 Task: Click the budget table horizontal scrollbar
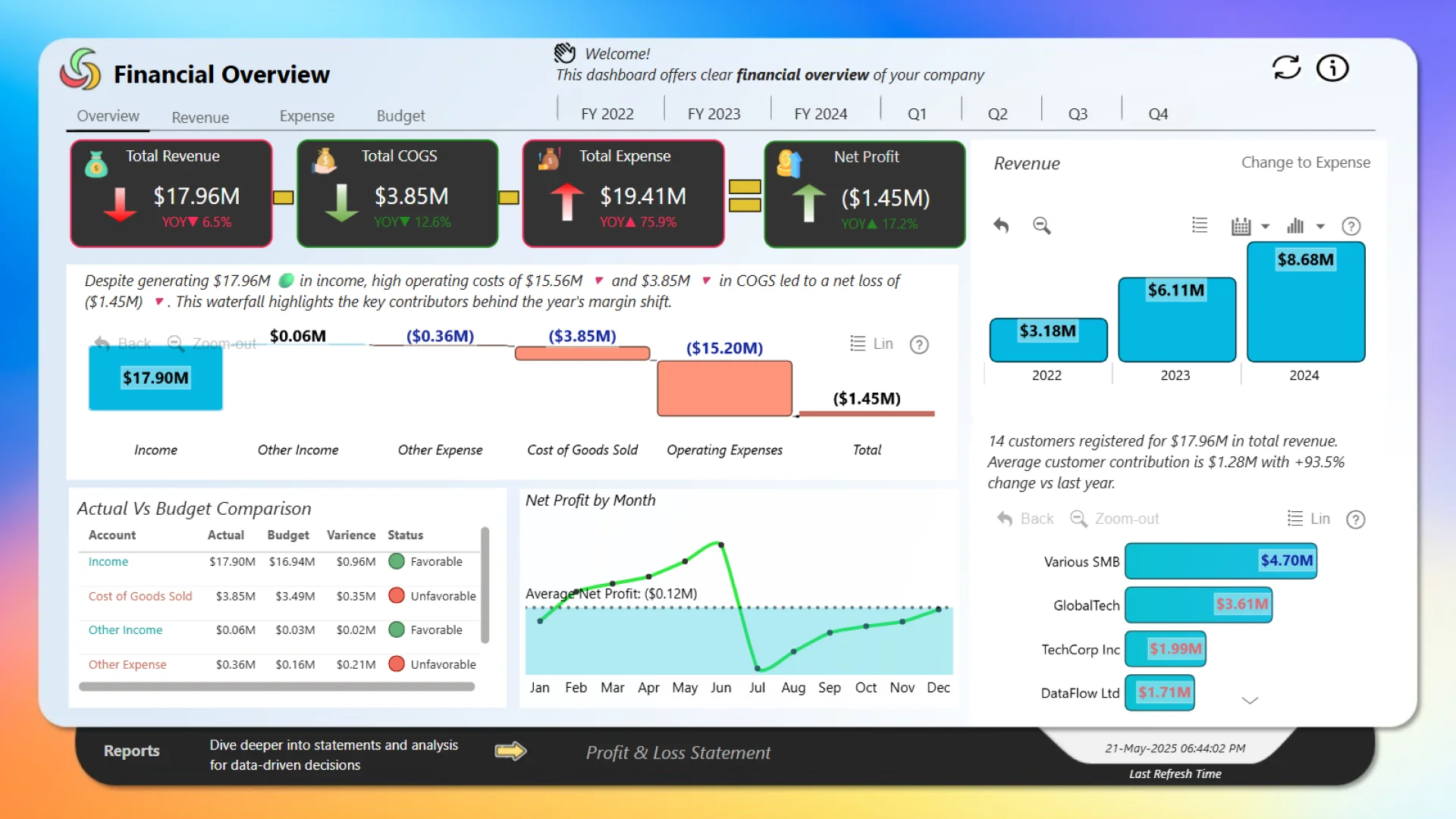277,687
